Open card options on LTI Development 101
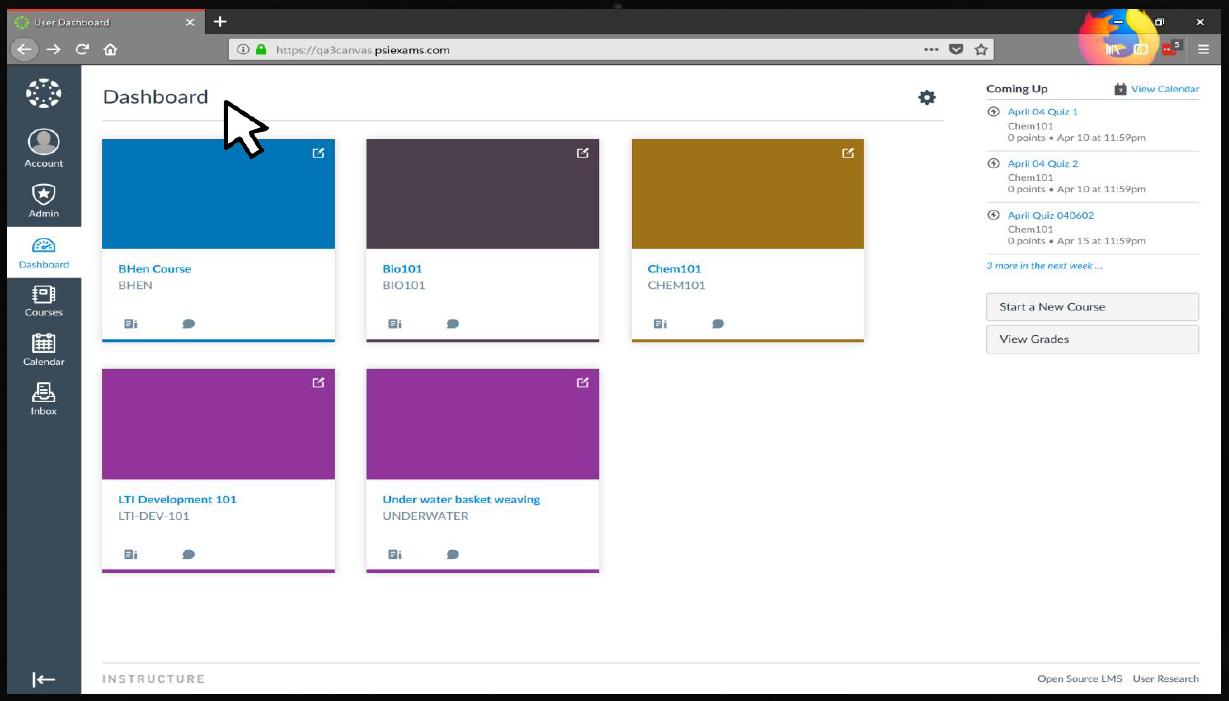 click(318, 383)
